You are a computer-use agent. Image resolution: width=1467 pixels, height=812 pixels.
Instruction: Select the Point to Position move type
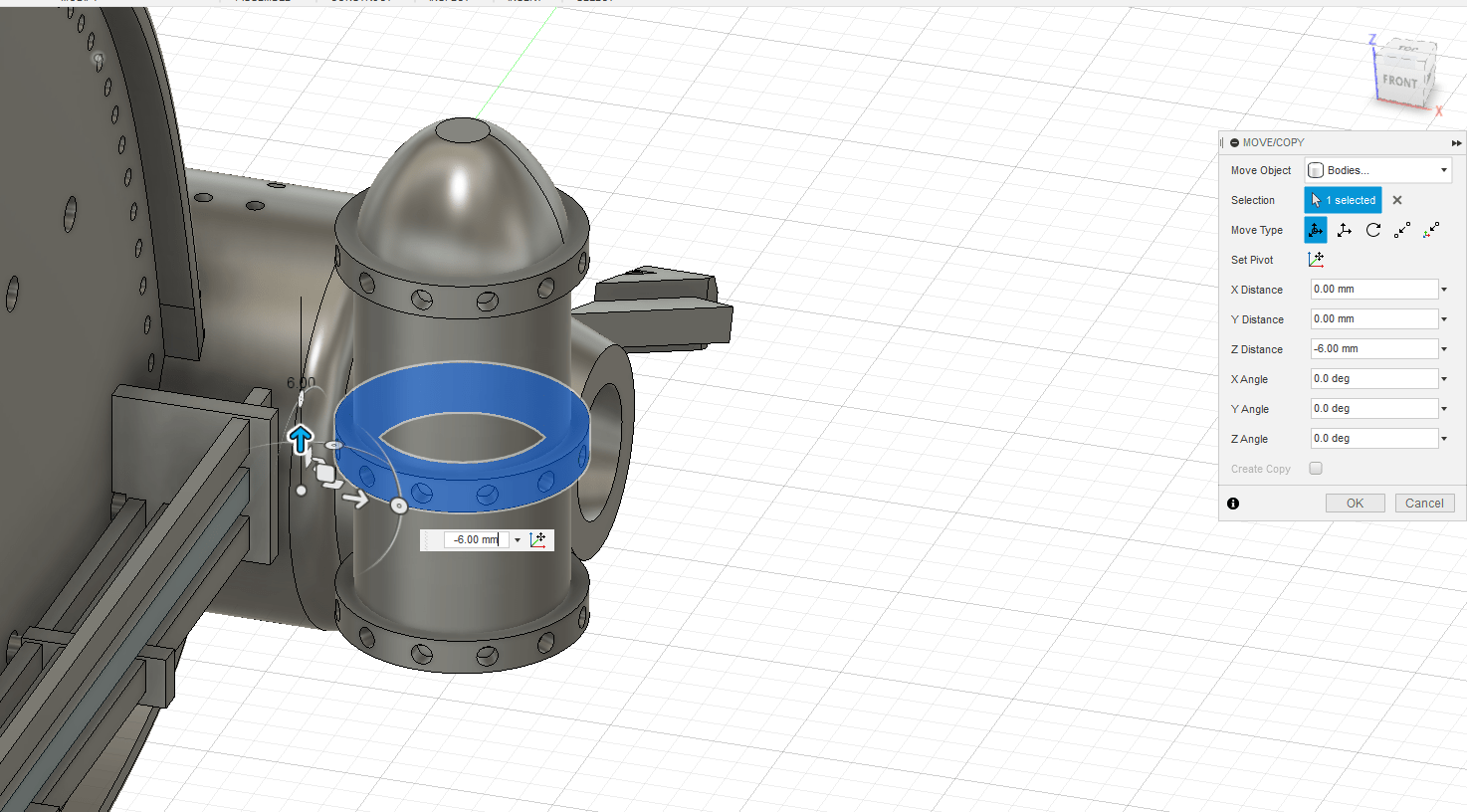point(1431,230)
